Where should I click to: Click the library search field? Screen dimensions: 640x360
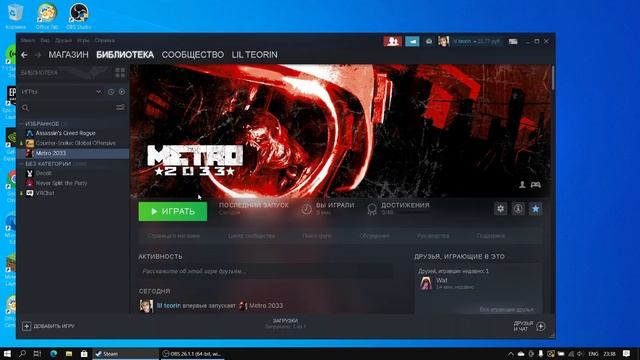click(67, 108)
